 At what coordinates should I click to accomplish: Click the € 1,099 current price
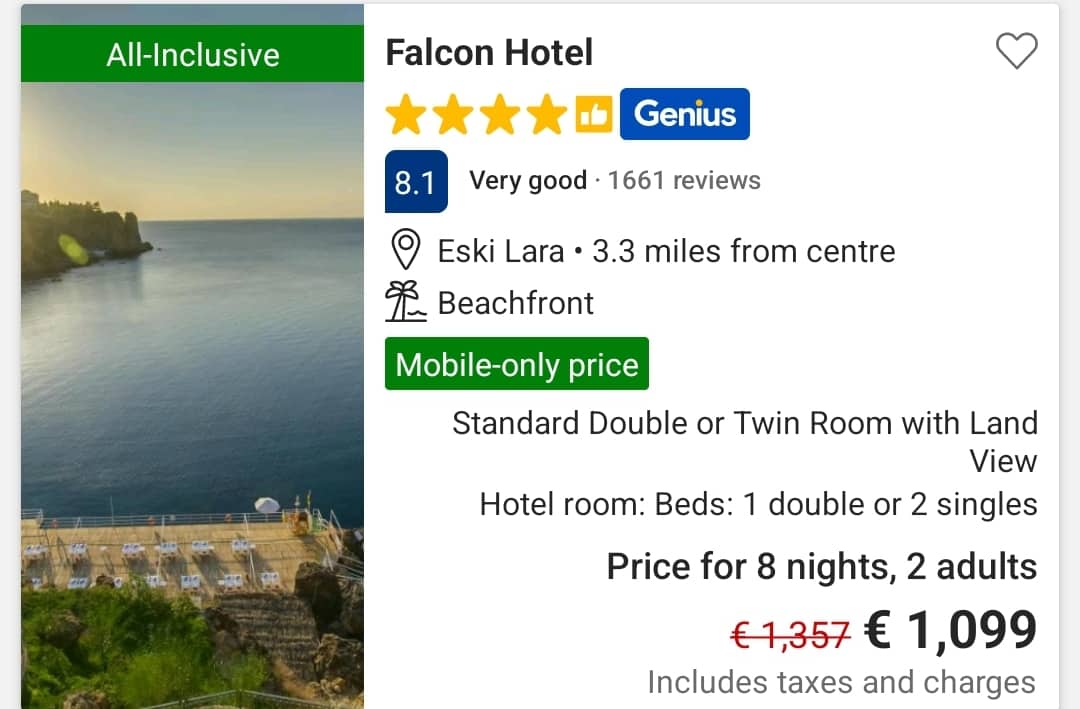click(x=951, y=631)
